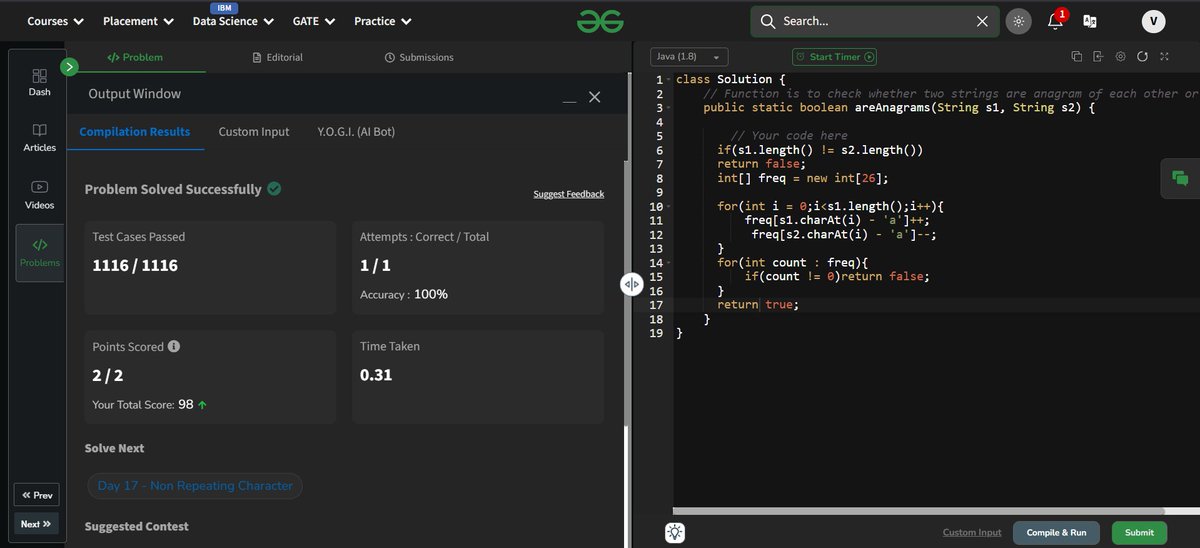Click the green chat feedback icon

coord(1181,178)
